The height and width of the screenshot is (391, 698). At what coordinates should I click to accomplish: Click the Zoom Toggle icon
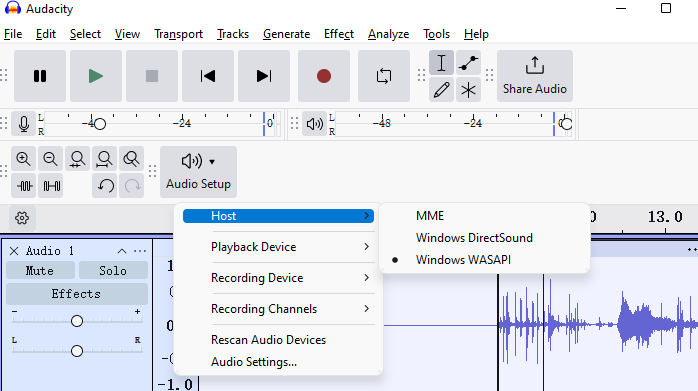(131, 159)
